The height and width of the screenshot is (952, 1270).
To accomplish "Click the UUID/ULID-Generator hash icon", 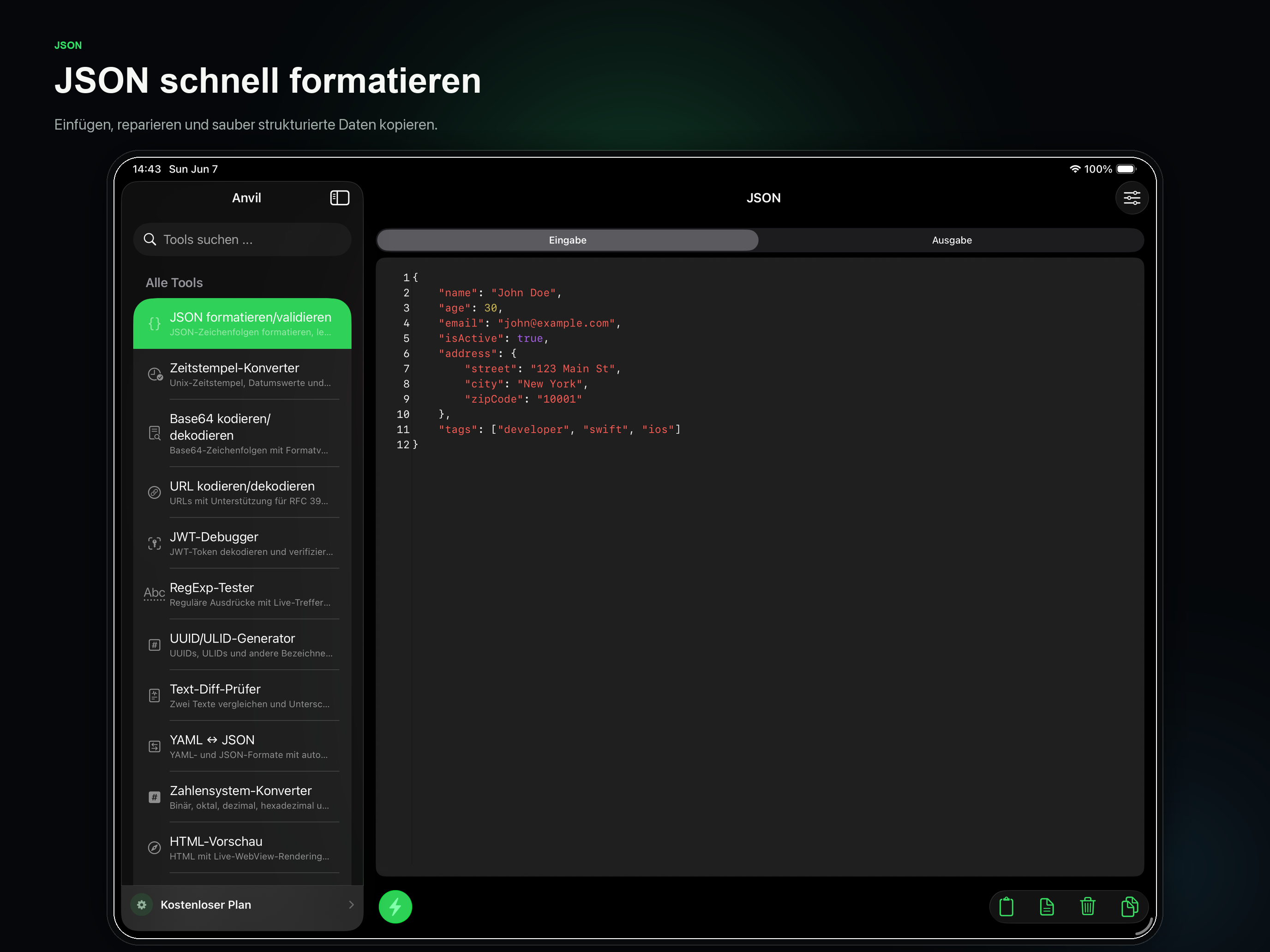I will [155, 644].
